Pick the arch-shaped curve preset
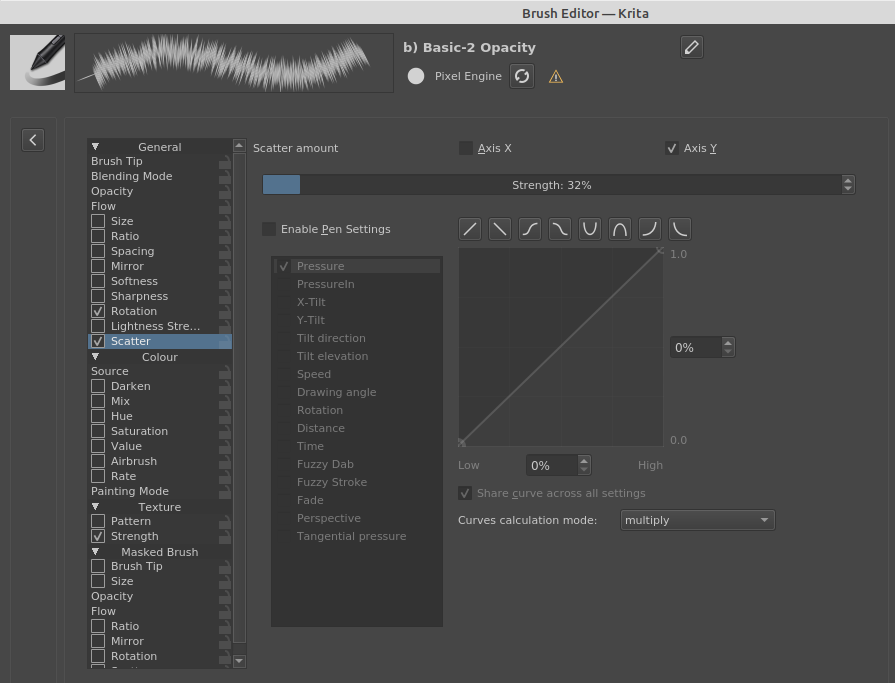The width and height of the screenshot is (895, 683). point(620,229)
